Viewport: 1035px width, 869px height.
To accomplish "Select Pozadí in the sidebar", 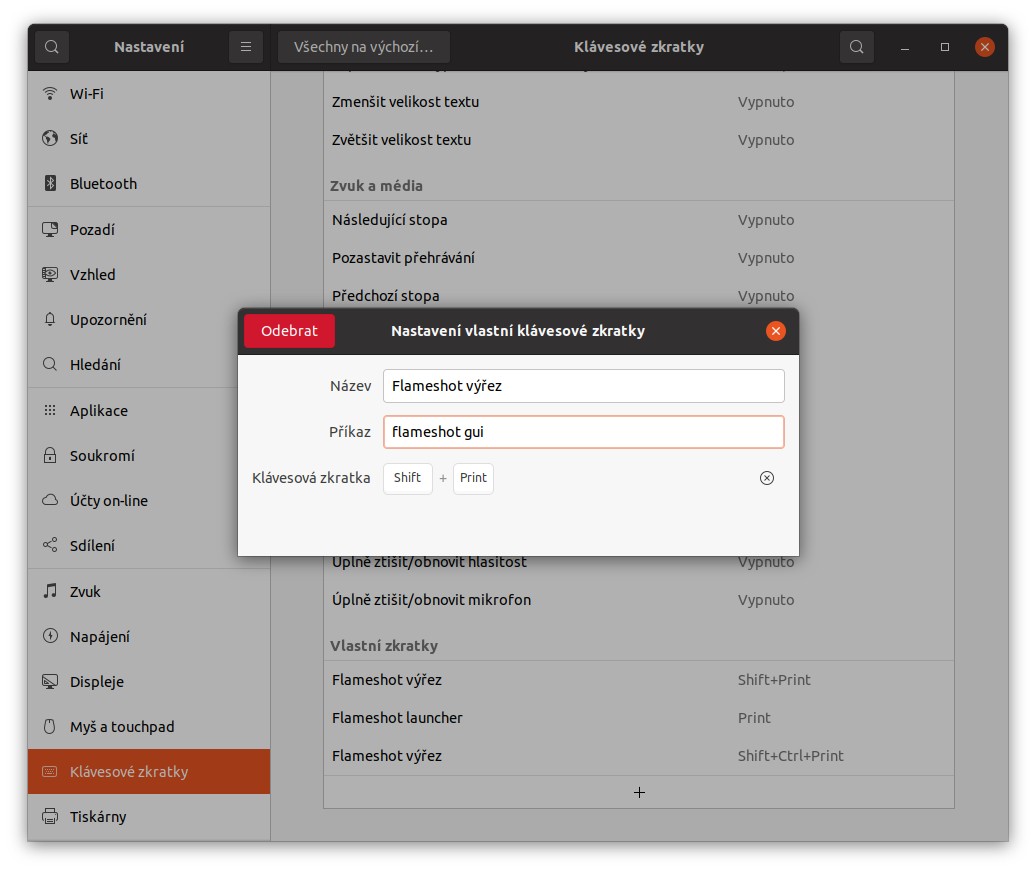I will point(149,230).
